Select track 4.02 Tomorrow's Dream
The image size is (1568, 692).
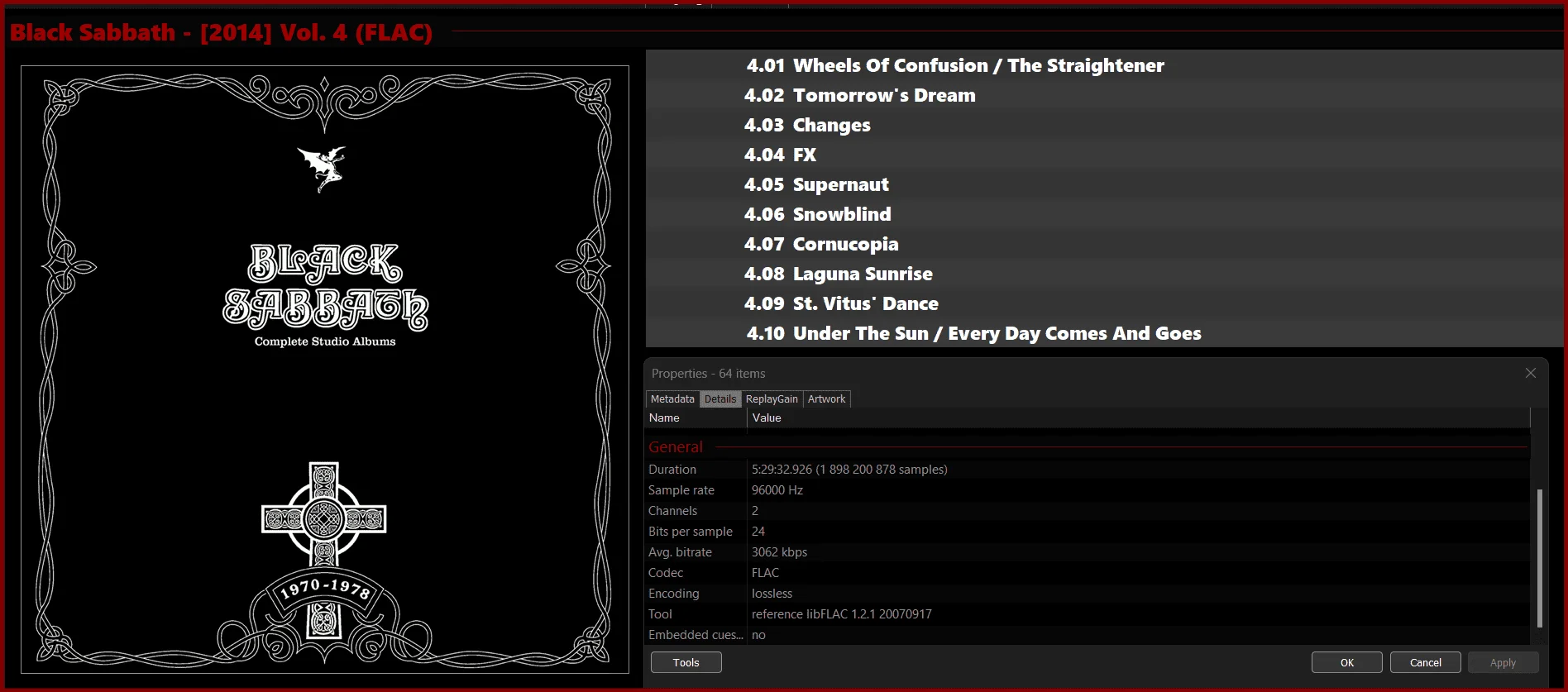pos(1104,95)
